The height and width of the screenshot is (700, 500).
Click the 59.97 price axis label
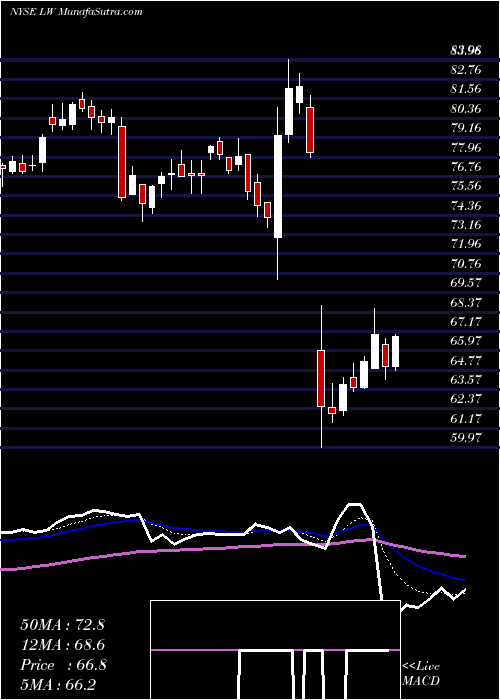tap(466, 438)
